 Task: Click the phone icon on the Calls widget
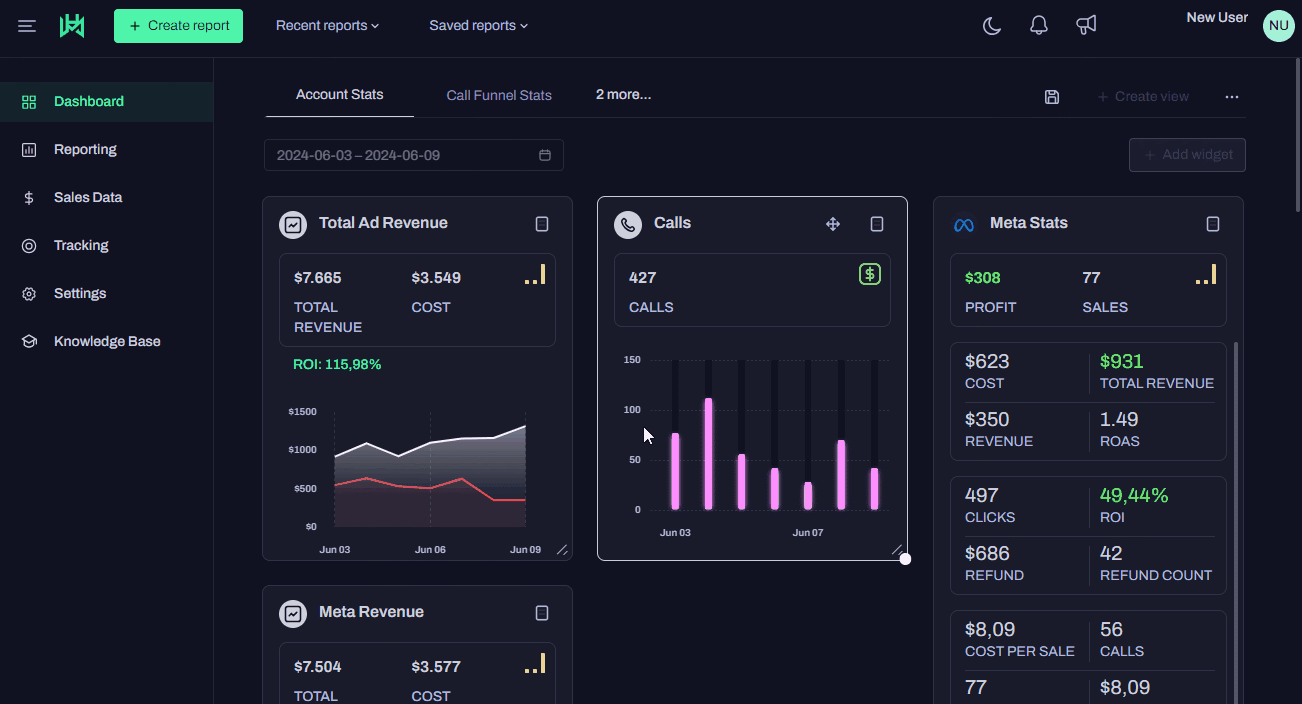[x=627, y=224]
